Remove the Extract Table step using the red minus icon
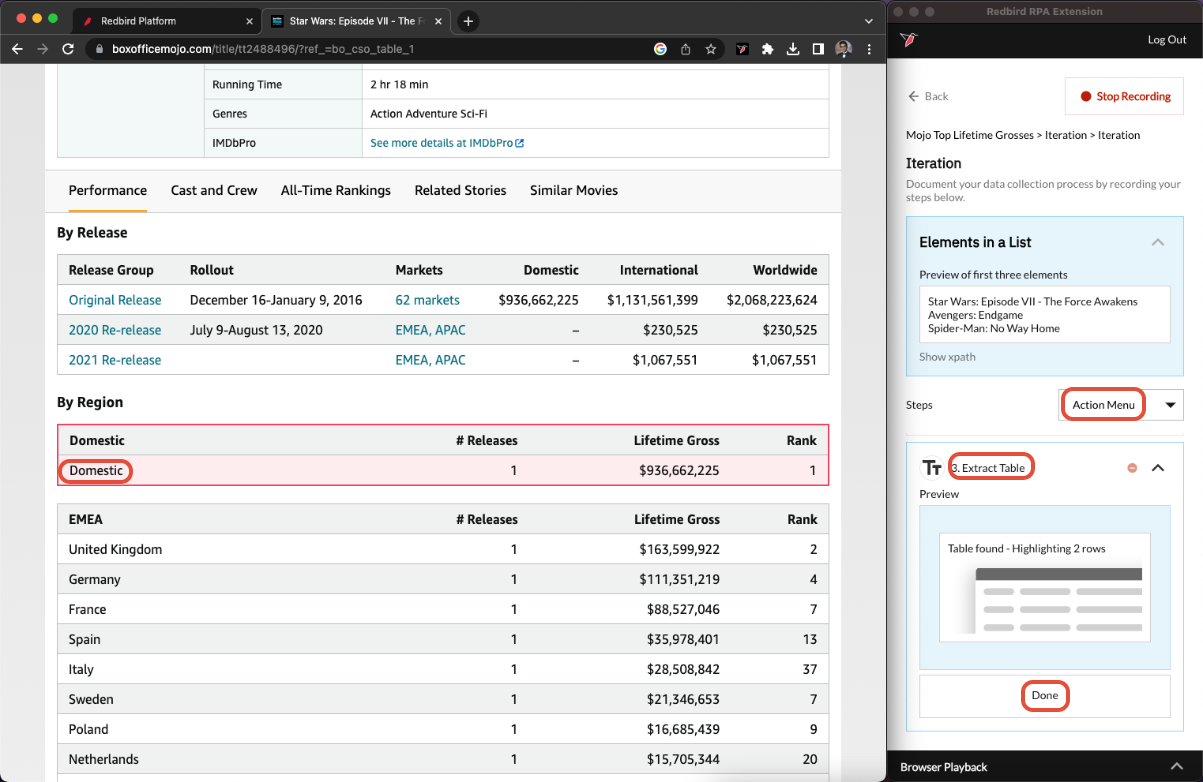The width and height of the screenshot is (1203, 782). tap(1132, 468)
